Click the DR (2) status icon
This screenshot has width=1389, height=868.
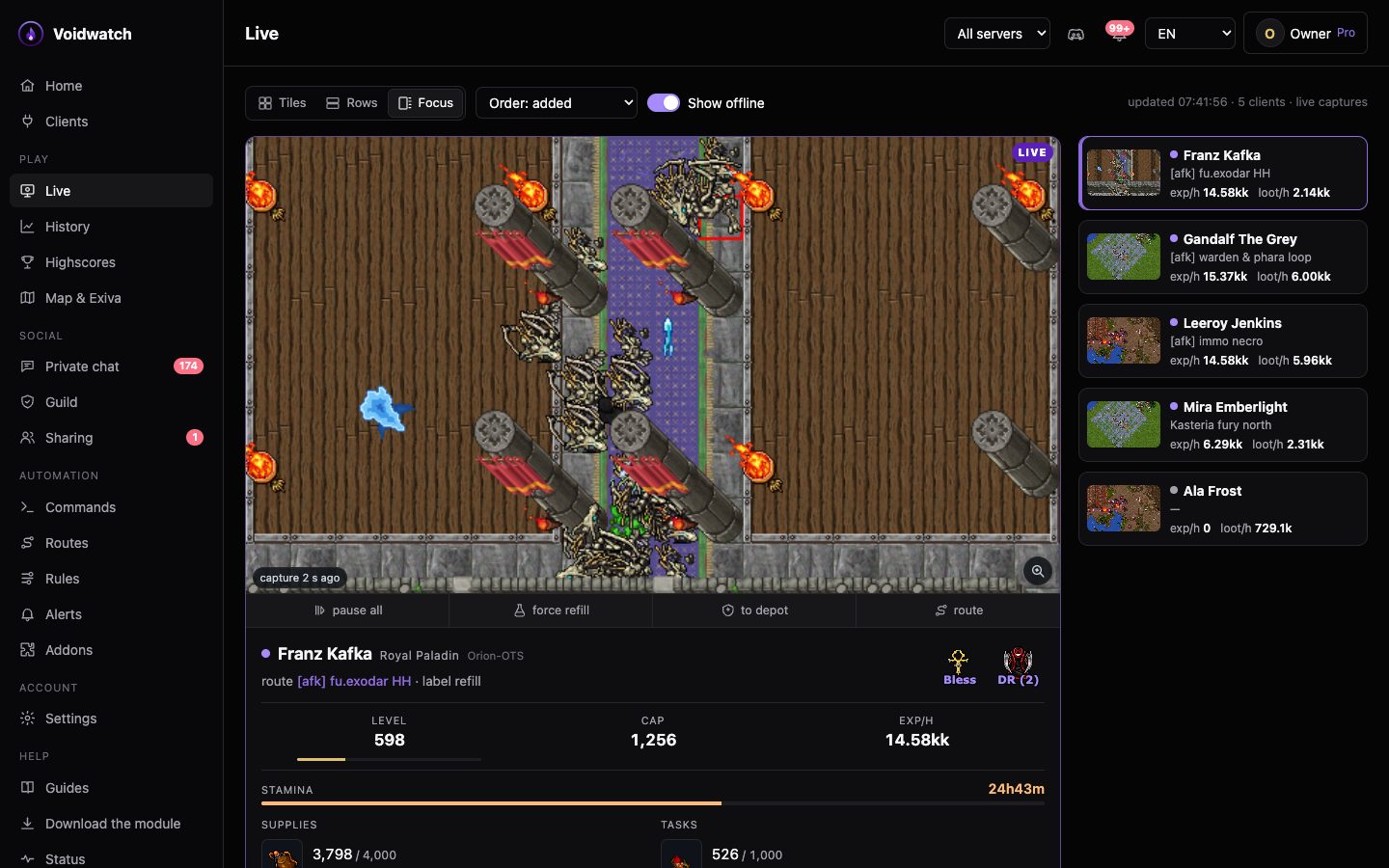[1018, 666]
